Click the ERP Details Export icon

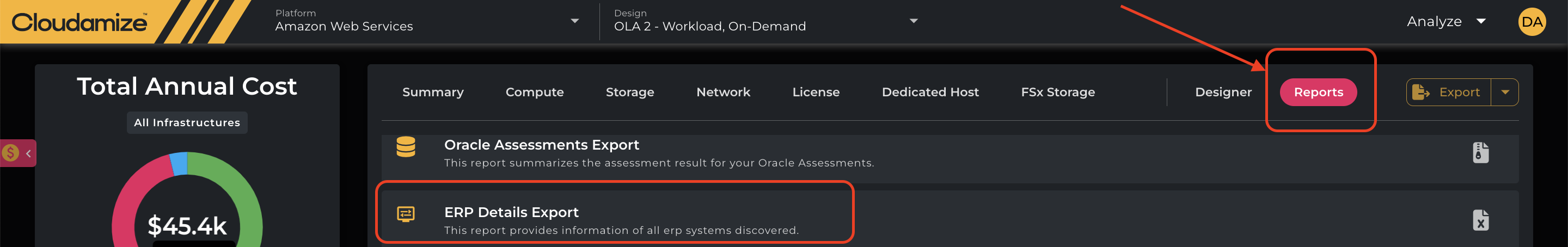coord(406,214)
